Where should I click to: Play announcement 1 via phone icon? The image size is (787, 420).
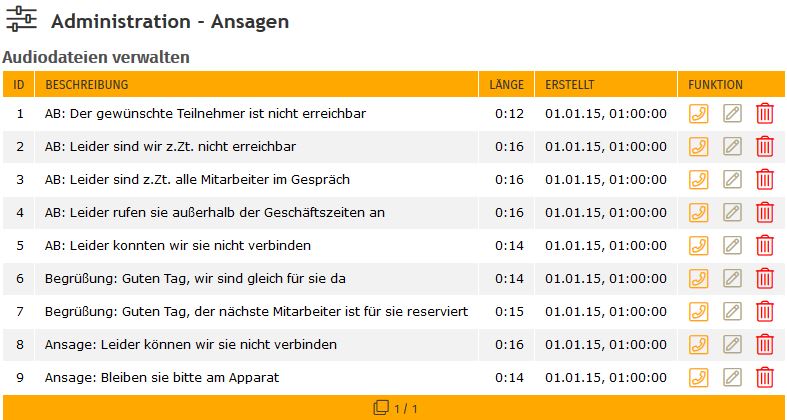coord(699,114)
